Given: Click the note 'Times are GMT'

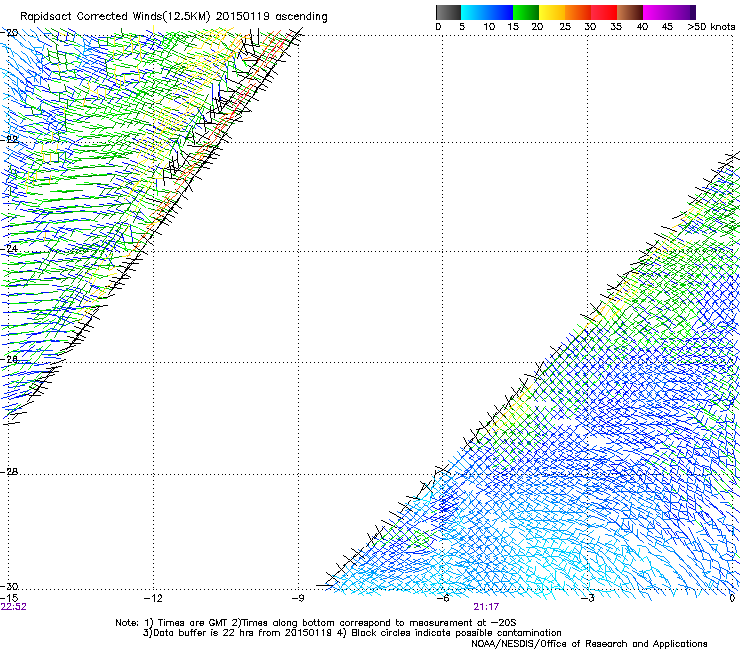Looking at the screenshot, I should point(193,623).
